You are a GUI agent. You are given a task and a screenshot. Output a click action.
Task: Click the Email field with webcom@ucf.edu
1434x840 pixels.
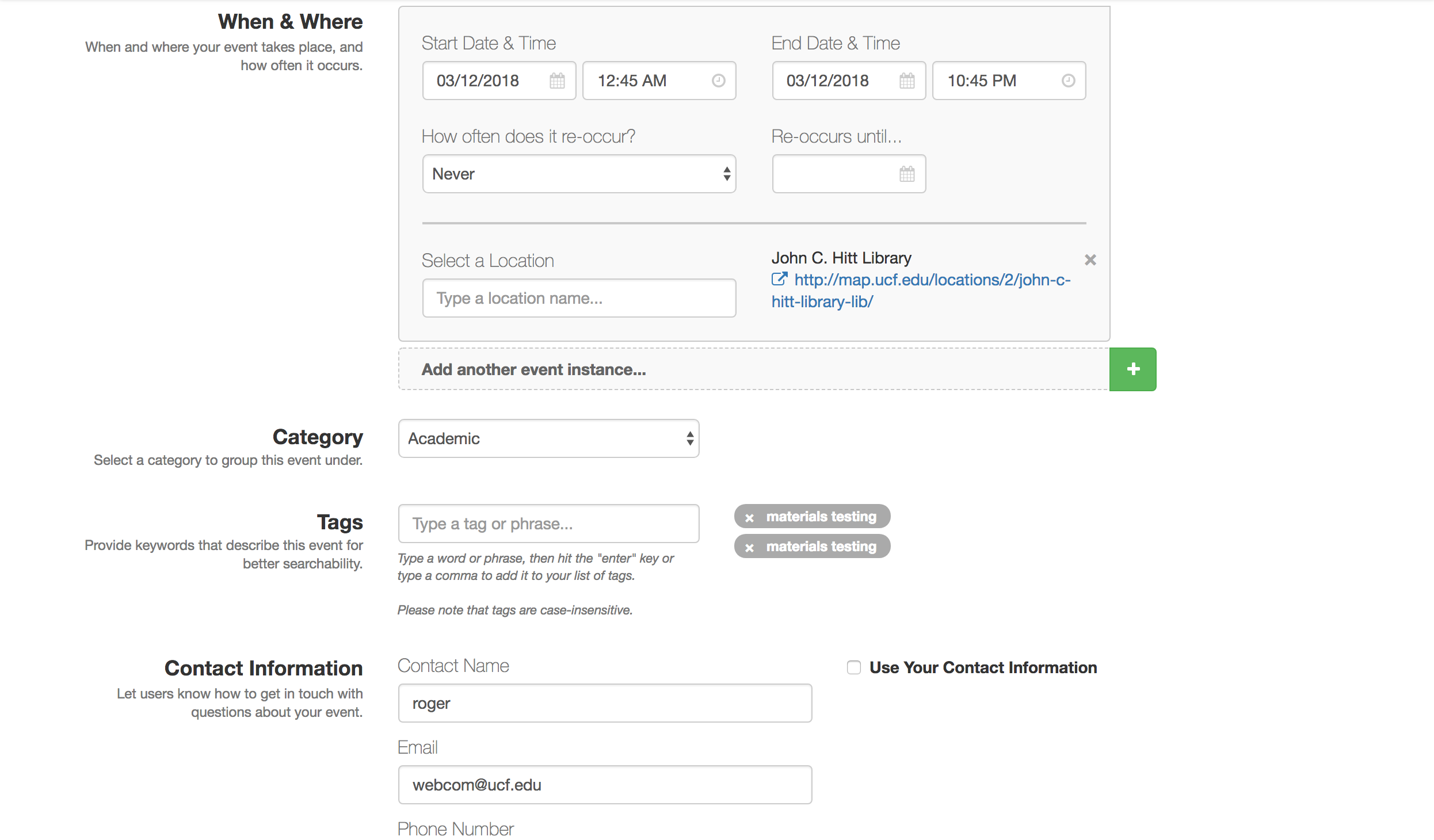[605, 785]
